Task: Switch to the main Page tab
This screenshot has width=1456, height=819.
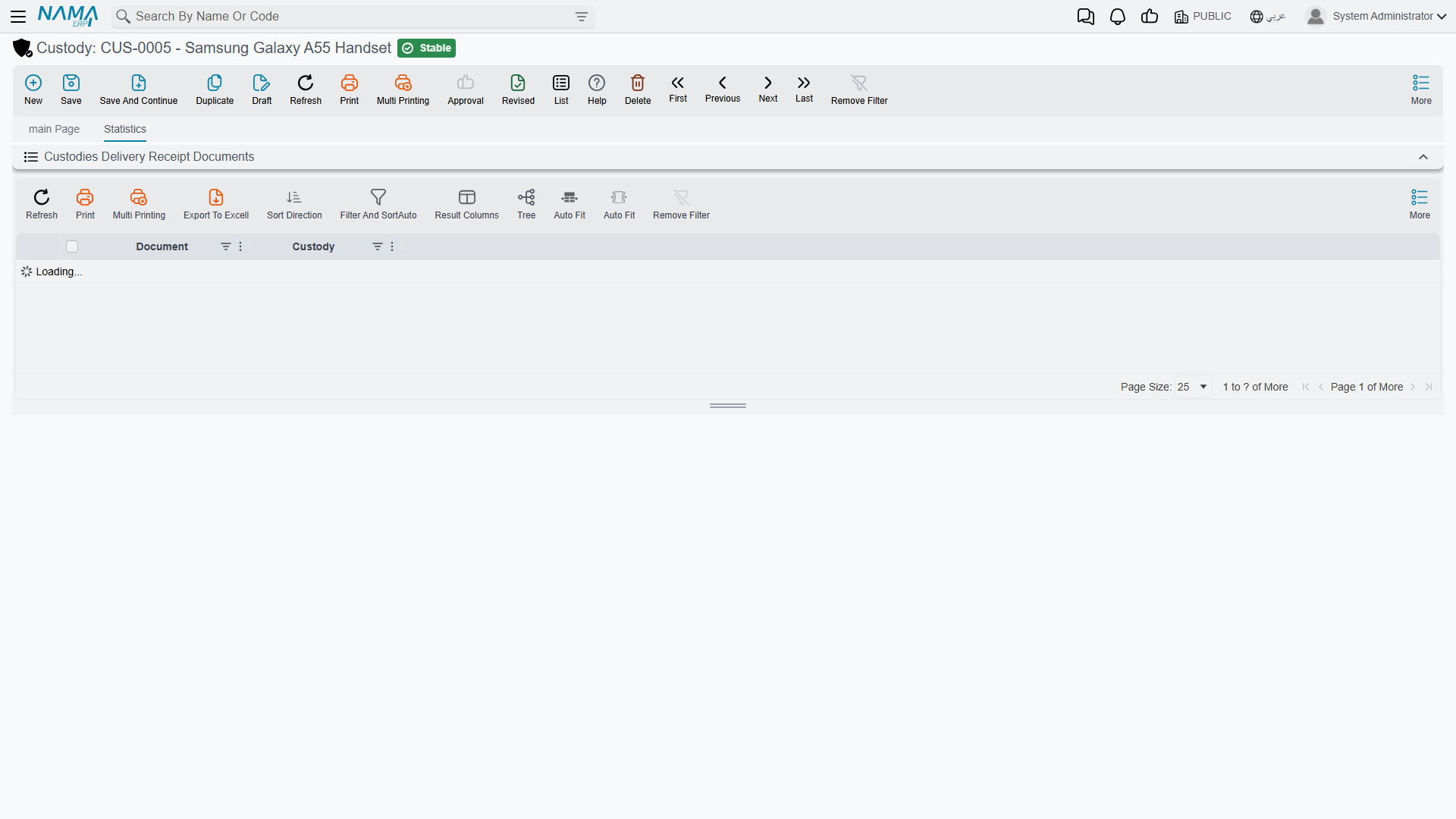Action: pos(54,129)
